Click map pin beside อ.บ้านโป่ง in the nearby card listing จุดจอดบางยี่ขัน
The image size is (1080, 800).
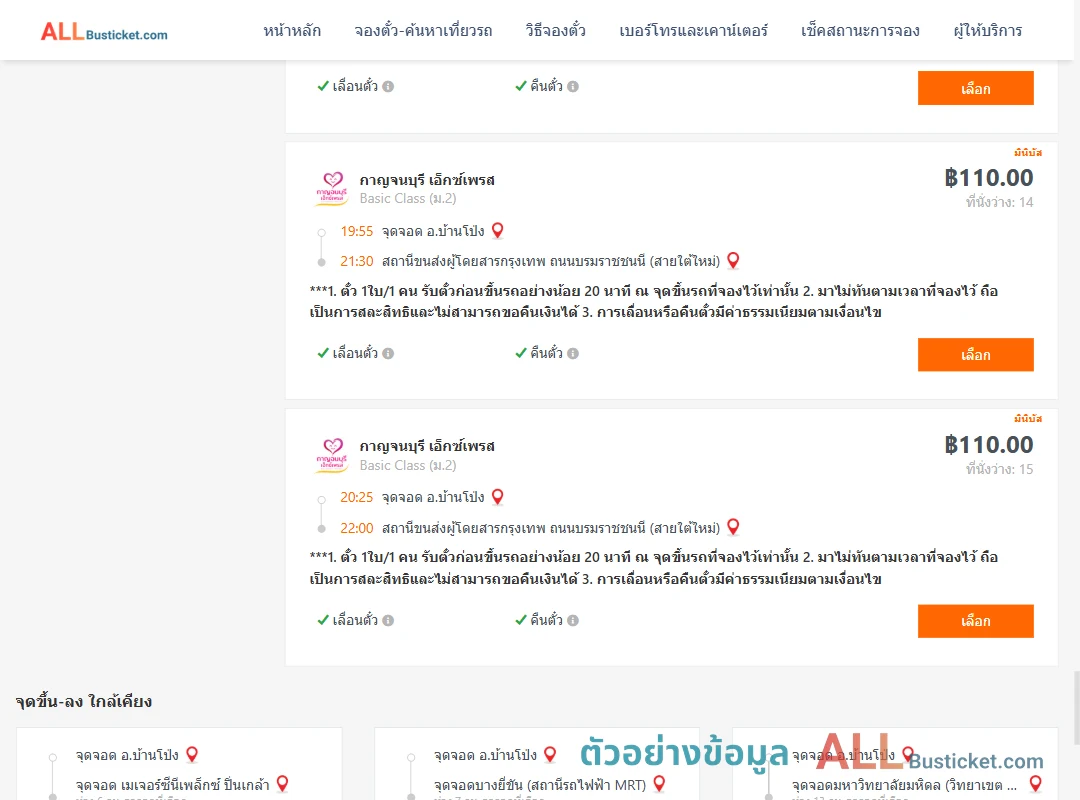tap(550, 754)
